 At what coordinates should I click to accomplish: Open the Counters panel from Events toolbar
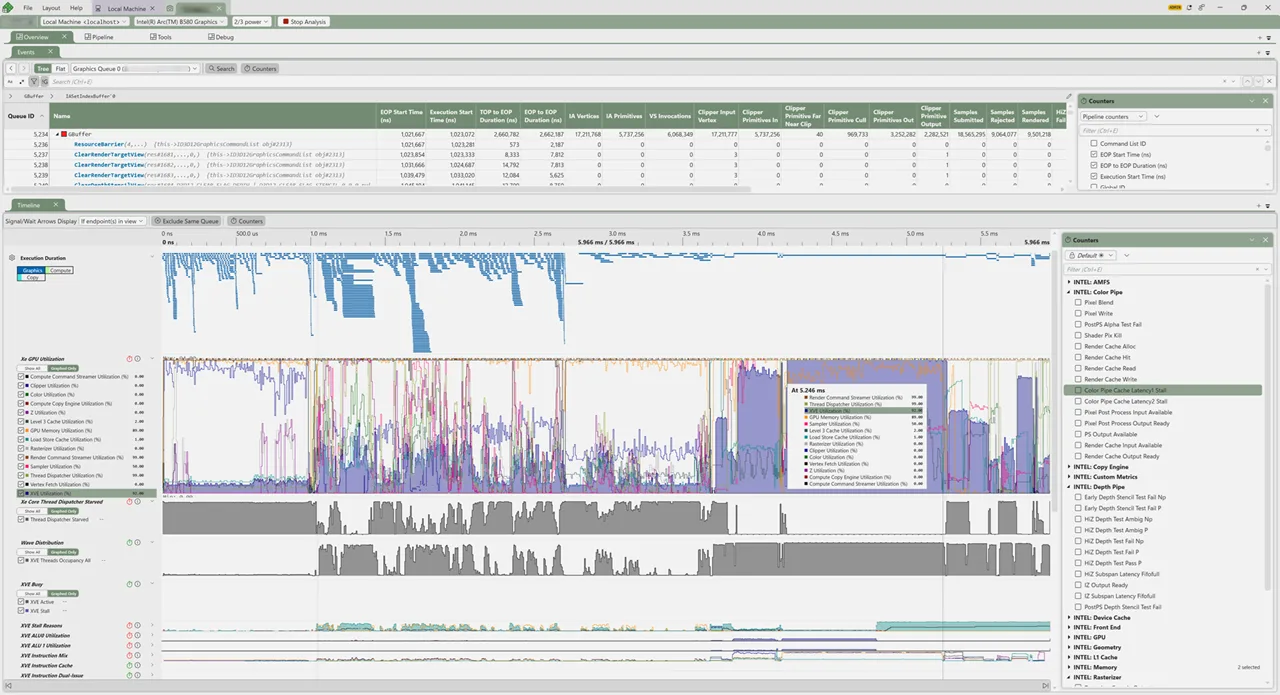(x=260, y=69)
